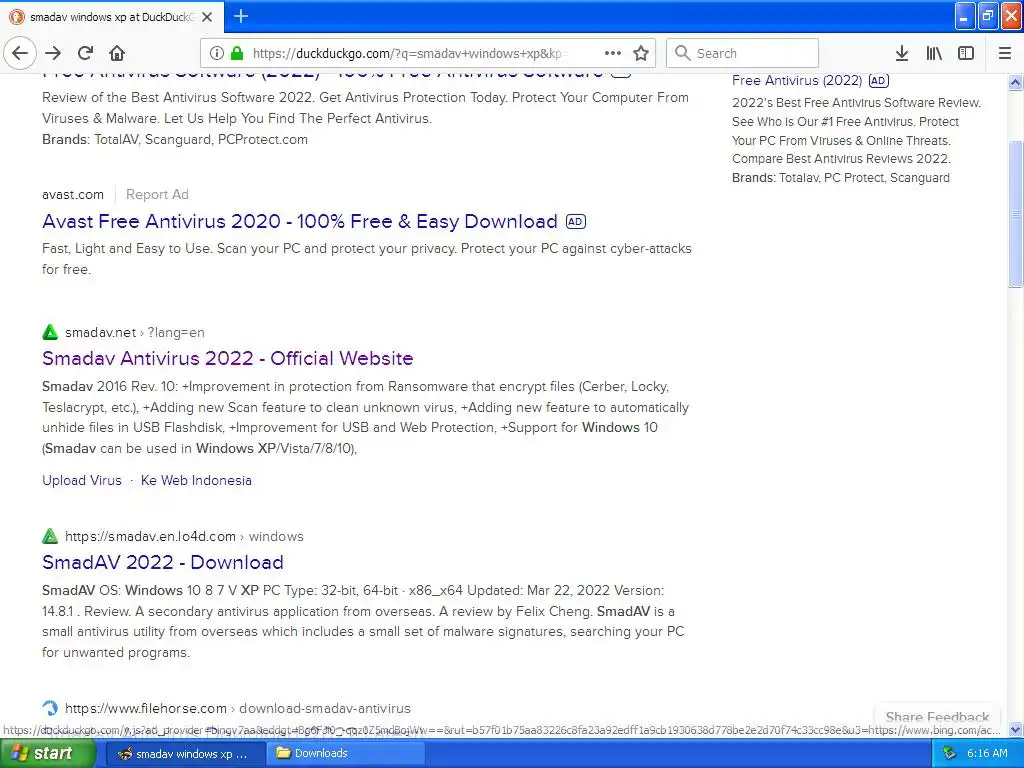Open a new tab with plus icon

click(x=241, y=16)
